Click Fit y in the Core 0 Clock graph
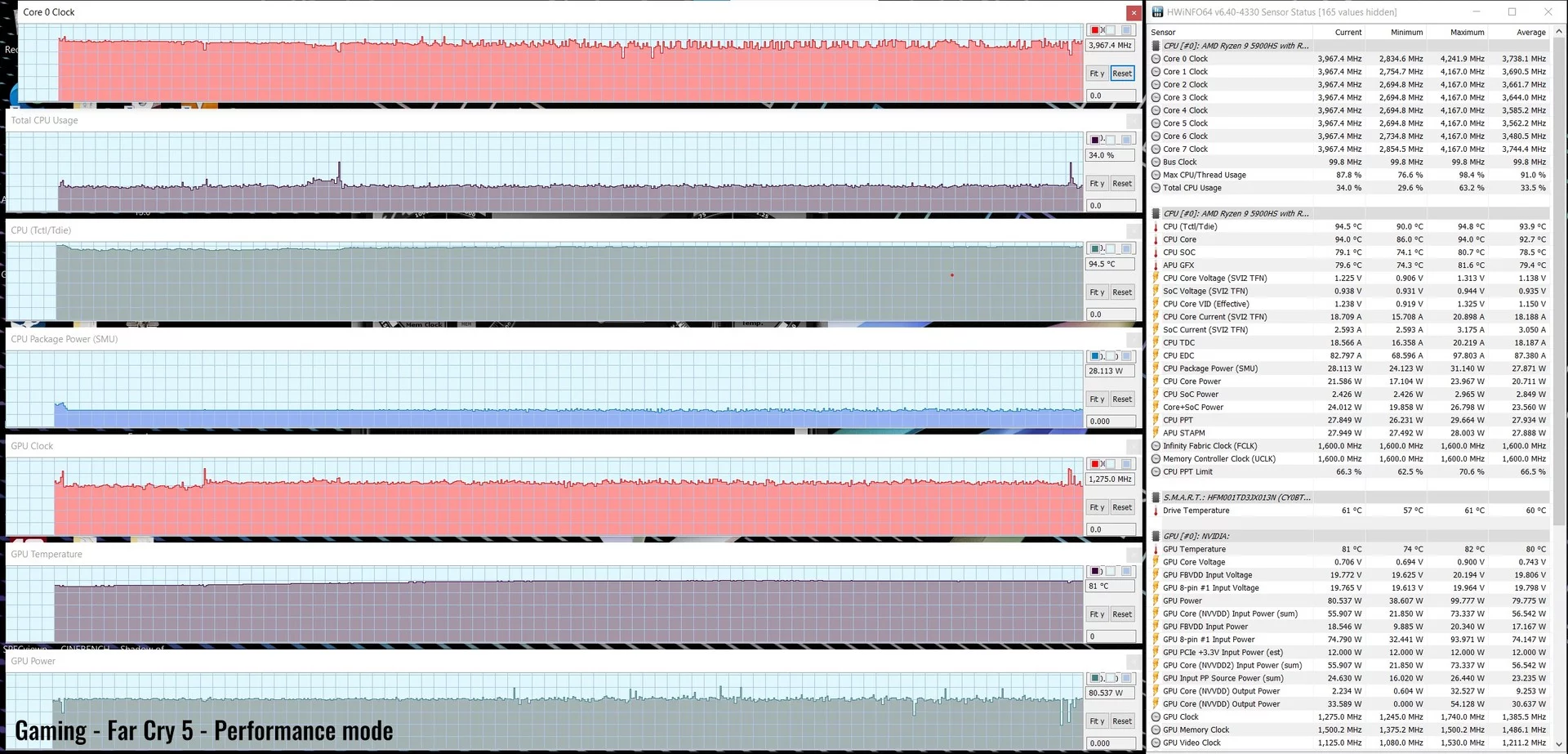 [1097, 74]
